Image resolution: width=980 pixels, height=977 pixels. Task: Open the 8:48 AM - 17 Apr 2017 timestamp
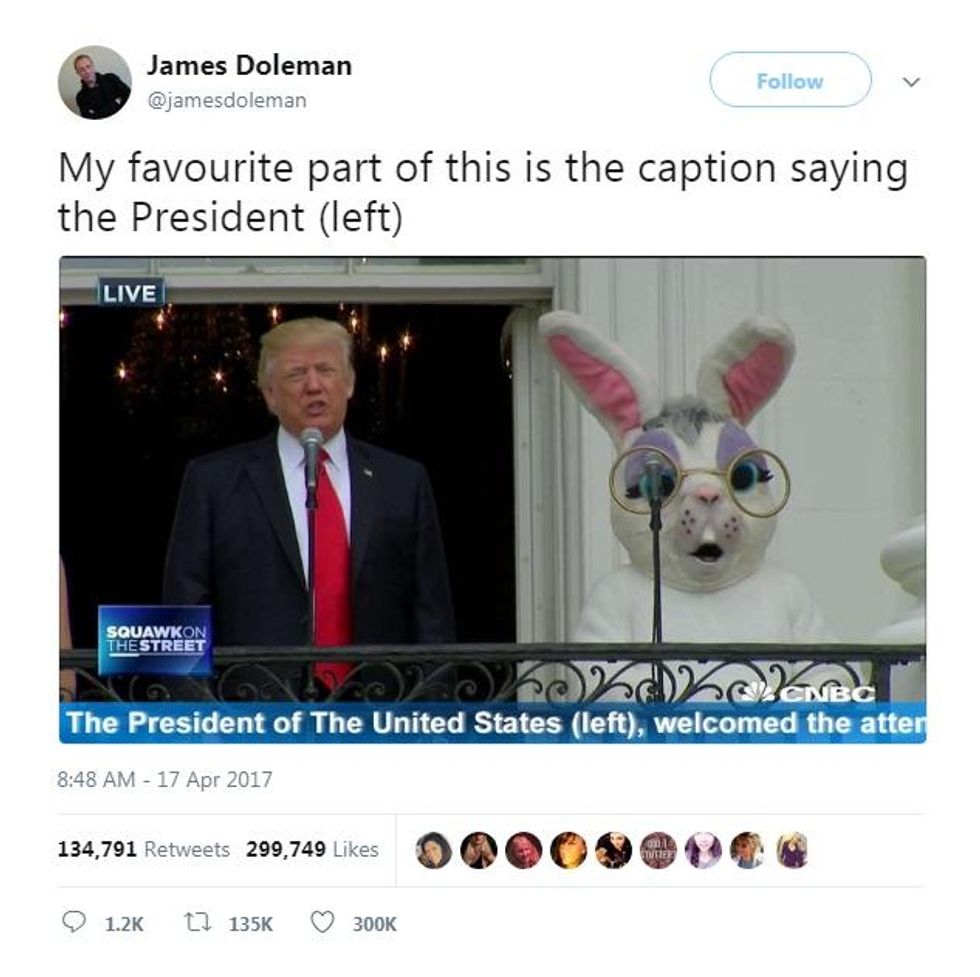(x=164, y=779)
